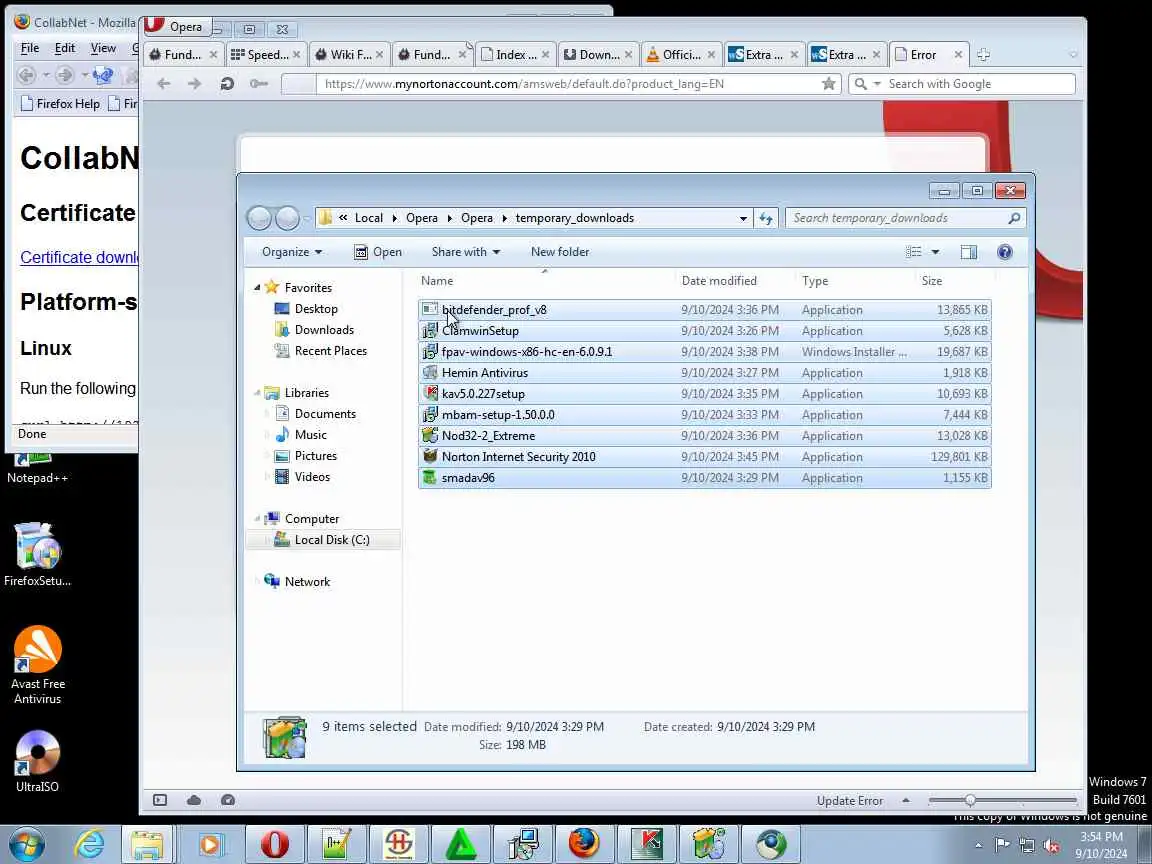Open Organize dropdown menu

292,252
